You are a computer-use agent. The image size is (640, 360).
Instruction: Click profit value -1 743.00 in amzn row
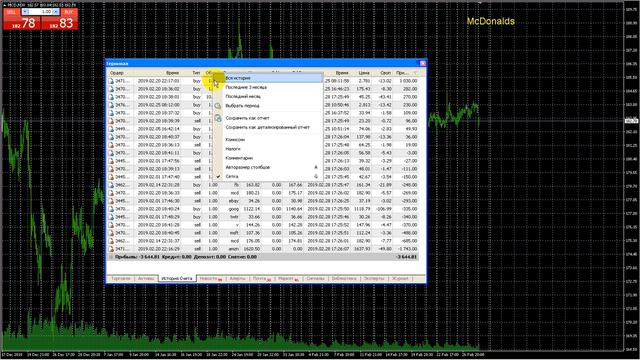(407, 249)
